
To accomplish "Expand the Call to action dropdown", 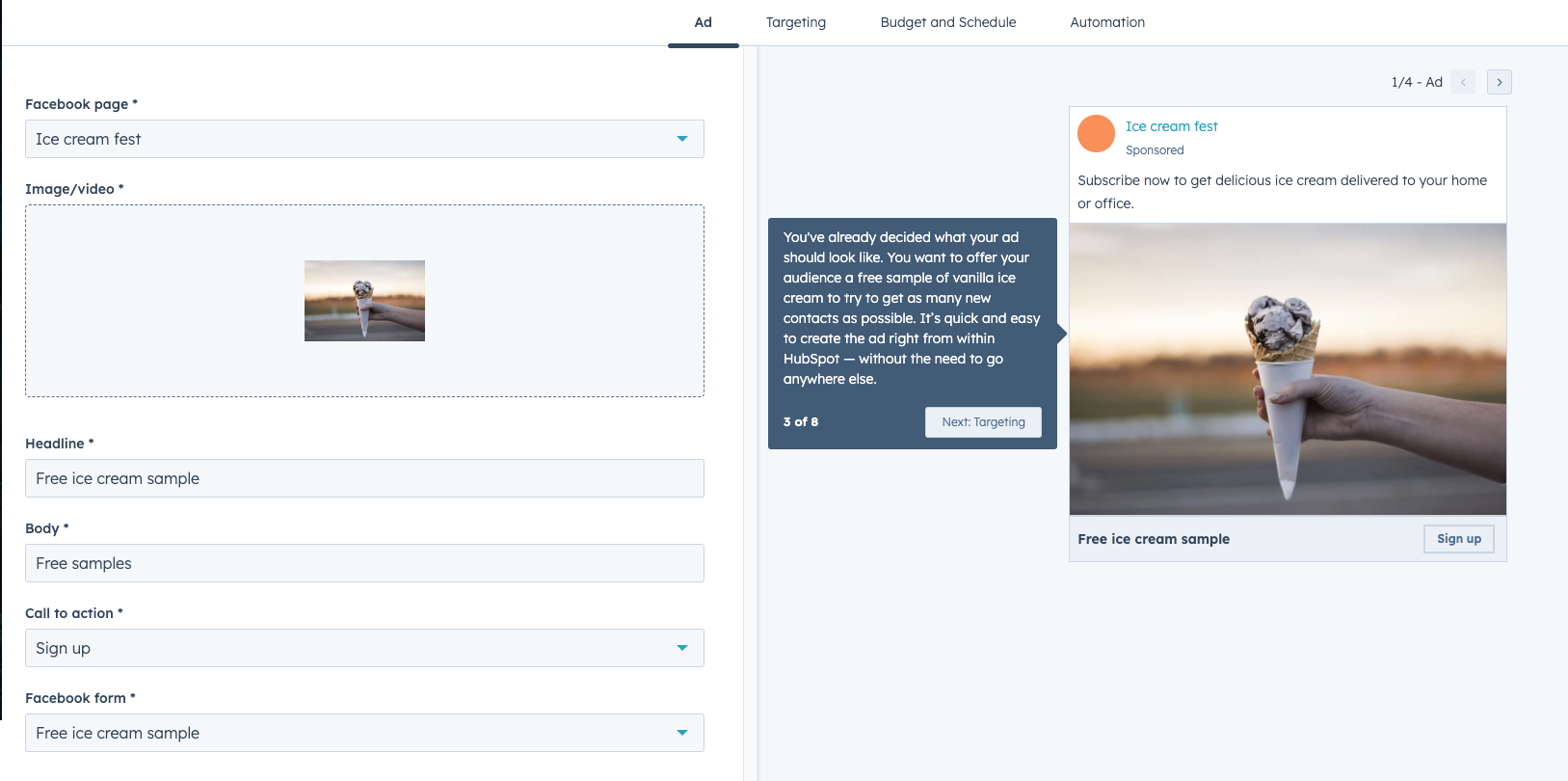I will point(364,648).
